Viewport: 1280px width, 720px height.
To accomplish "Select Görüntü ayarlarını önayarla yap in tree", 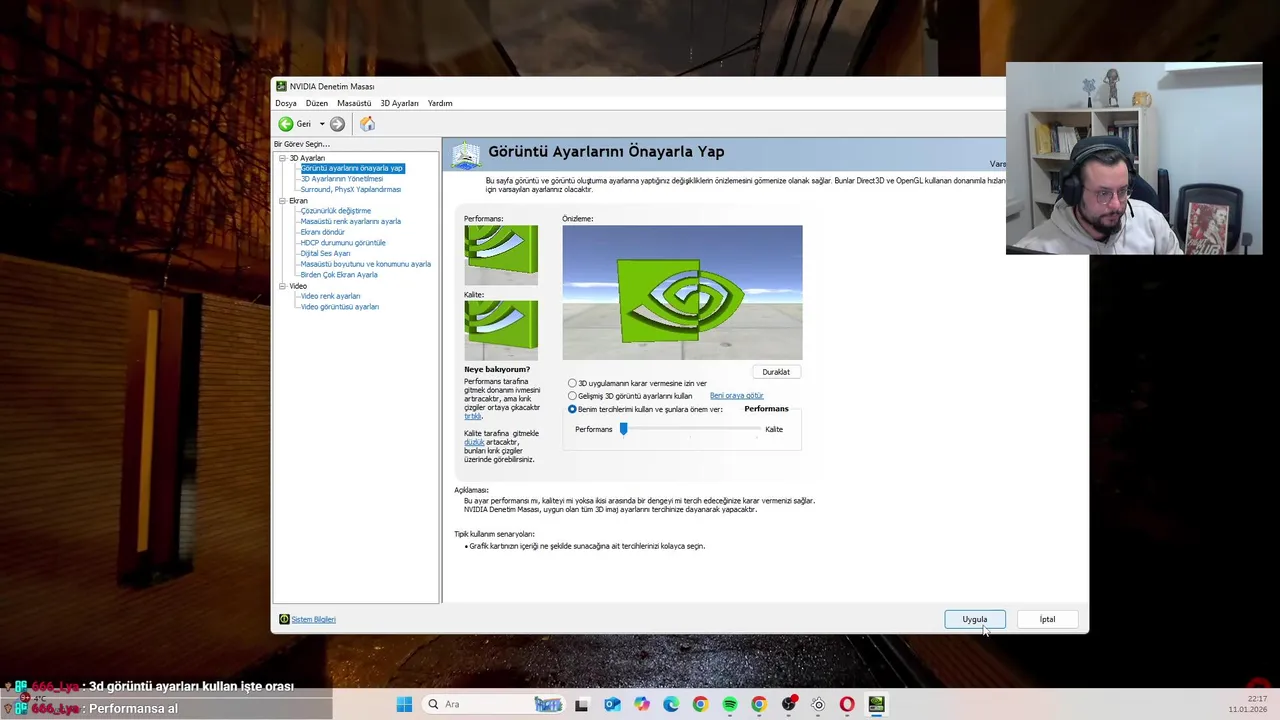I will click(x=352, y=168).
